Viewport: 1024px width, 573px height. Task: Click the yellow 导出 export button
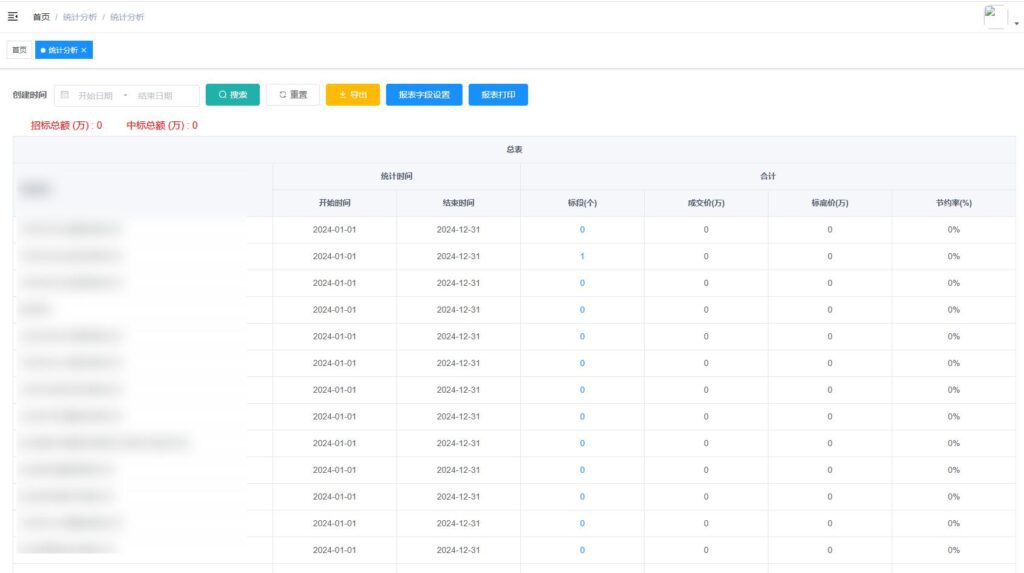click(x=353, y=95)
